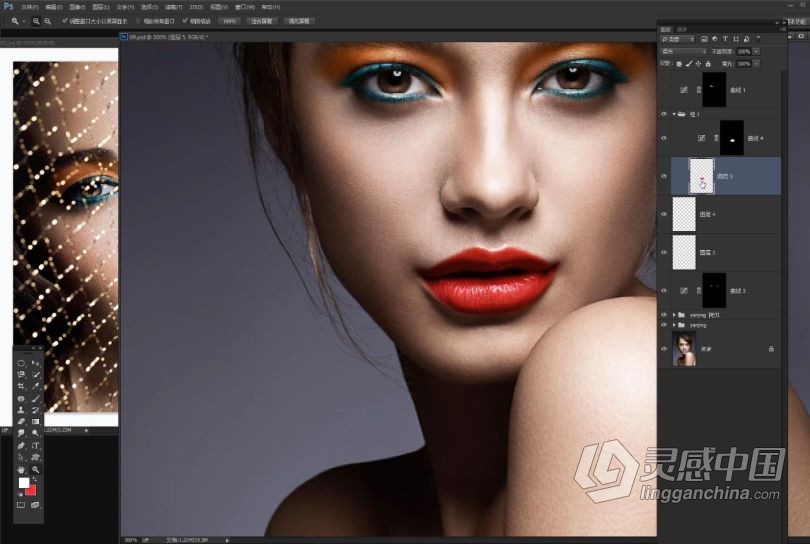Switch layer filtering on or off
This screenshot has width=810, height=544.
pyautogui.click(x=758, y=38)
